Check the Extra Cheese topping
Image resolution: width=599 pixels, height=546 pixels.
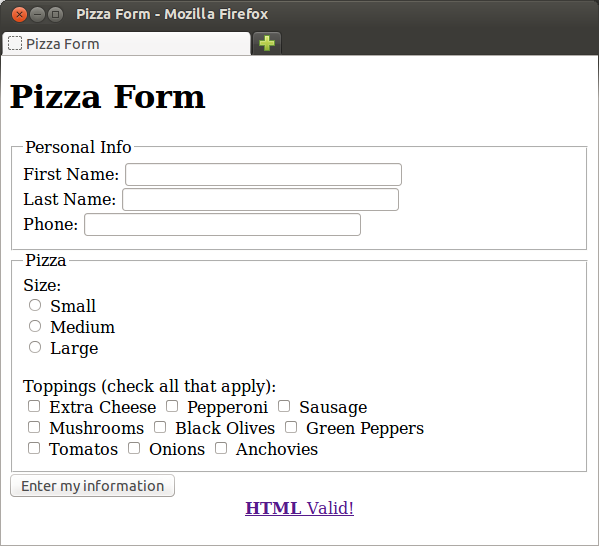(34, 406)
